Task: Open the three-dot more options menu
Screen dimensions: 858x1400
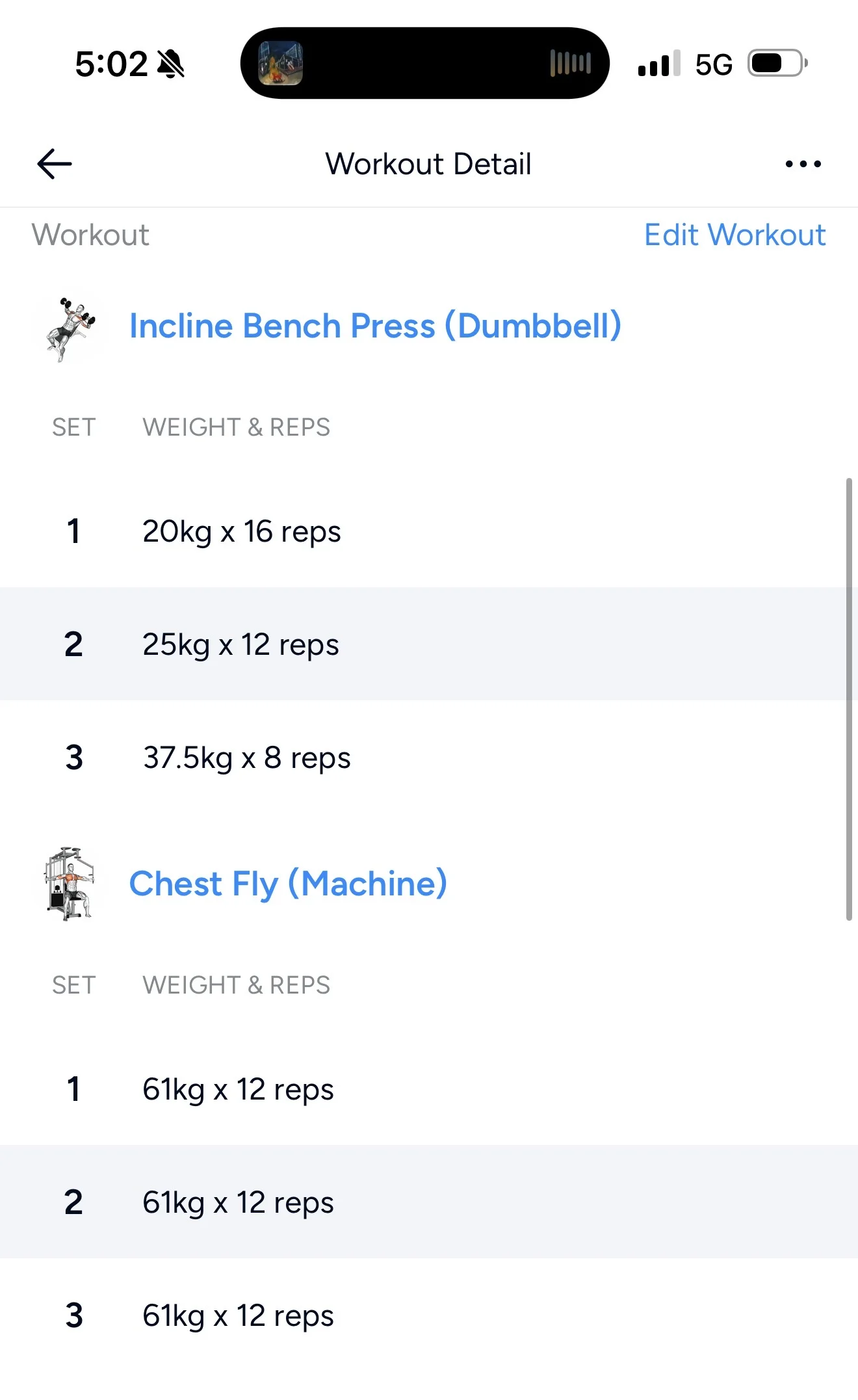Action: 803,164
